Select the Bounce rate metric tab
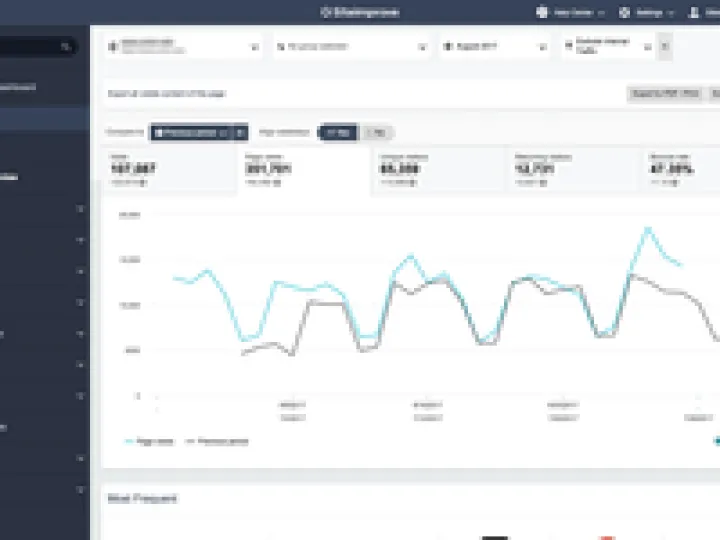720x540 pixels. pos(680,170)
